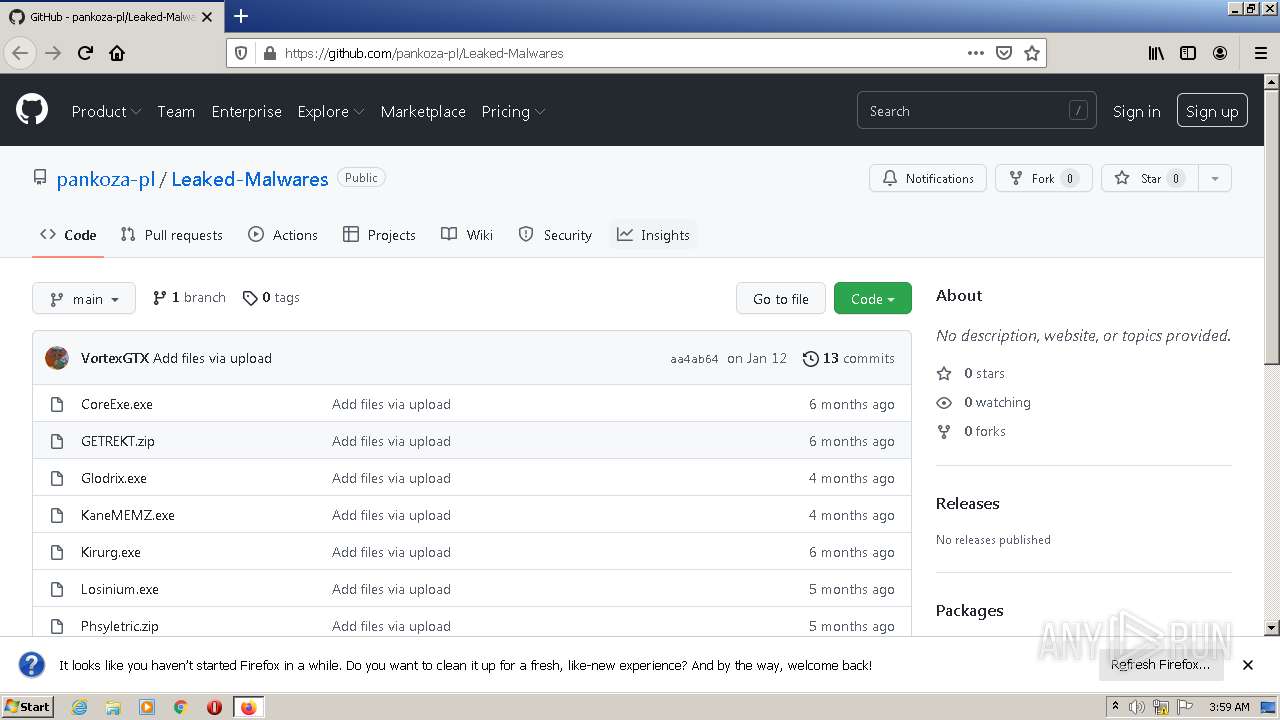Launch Chrome from the taskbar

(180, 707)
